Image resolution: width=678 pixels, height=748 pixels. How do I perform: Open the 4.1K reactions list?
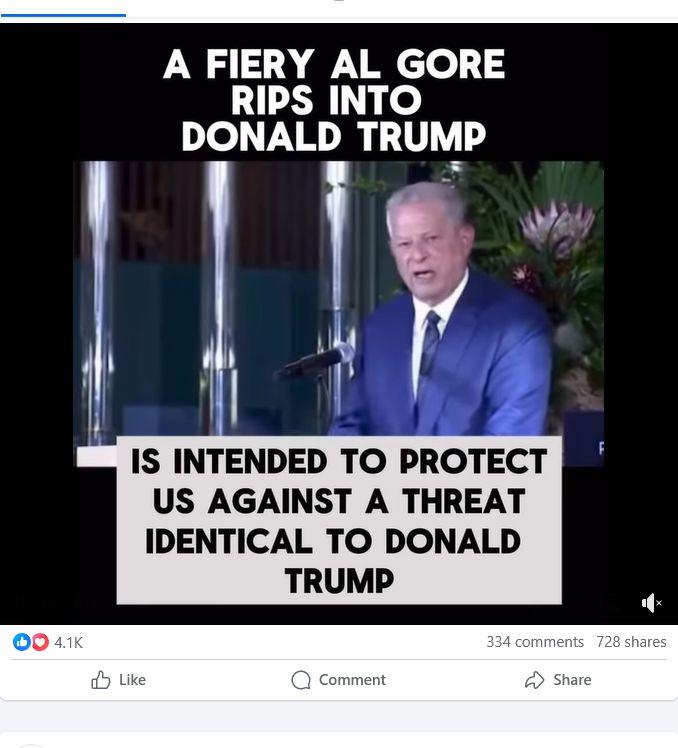(x=68, y=643)
